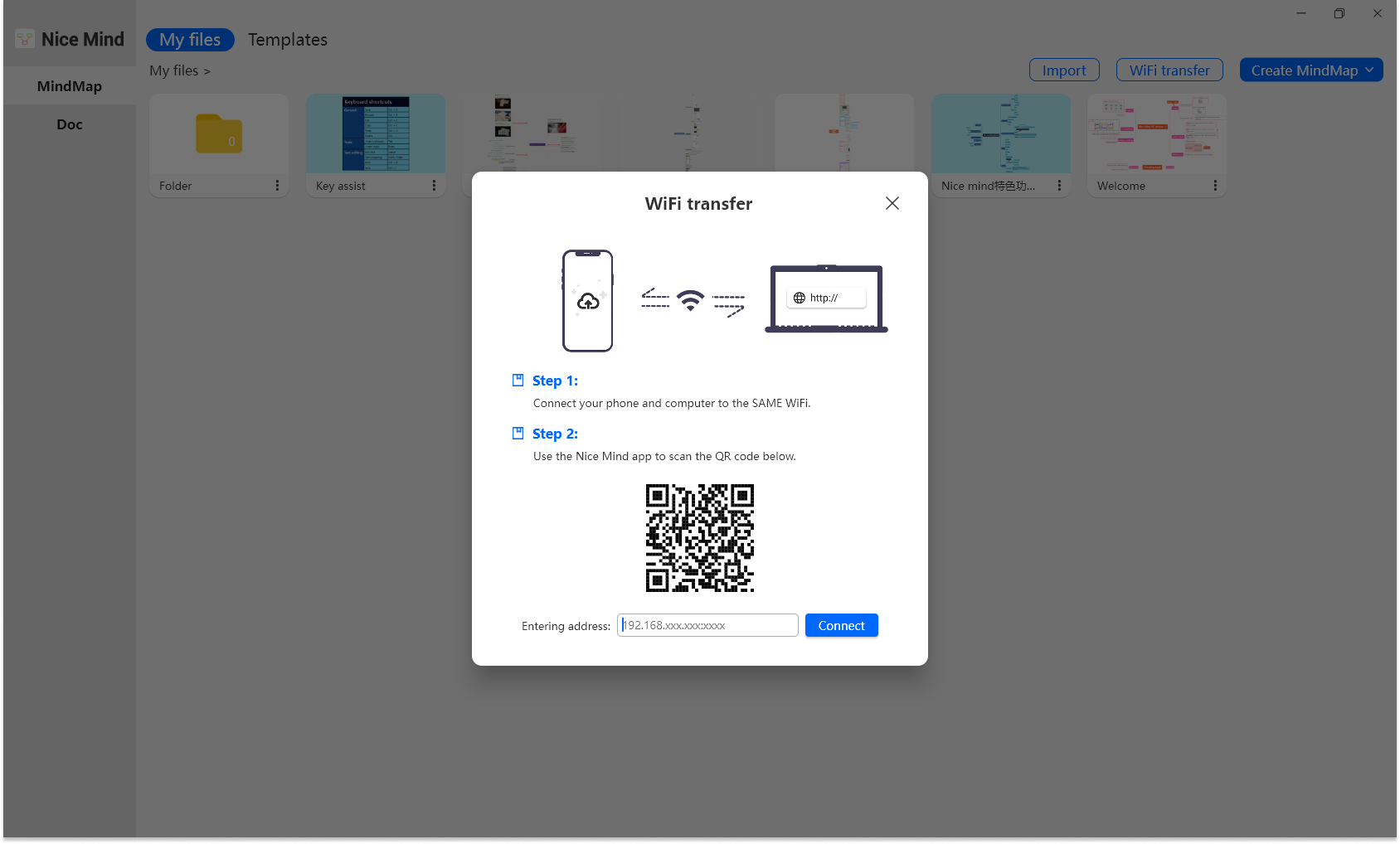The height and width of the screenshot is (844, 1400).
Task: Click the bookmark icon next to Step 1
Action: [518, 380]
